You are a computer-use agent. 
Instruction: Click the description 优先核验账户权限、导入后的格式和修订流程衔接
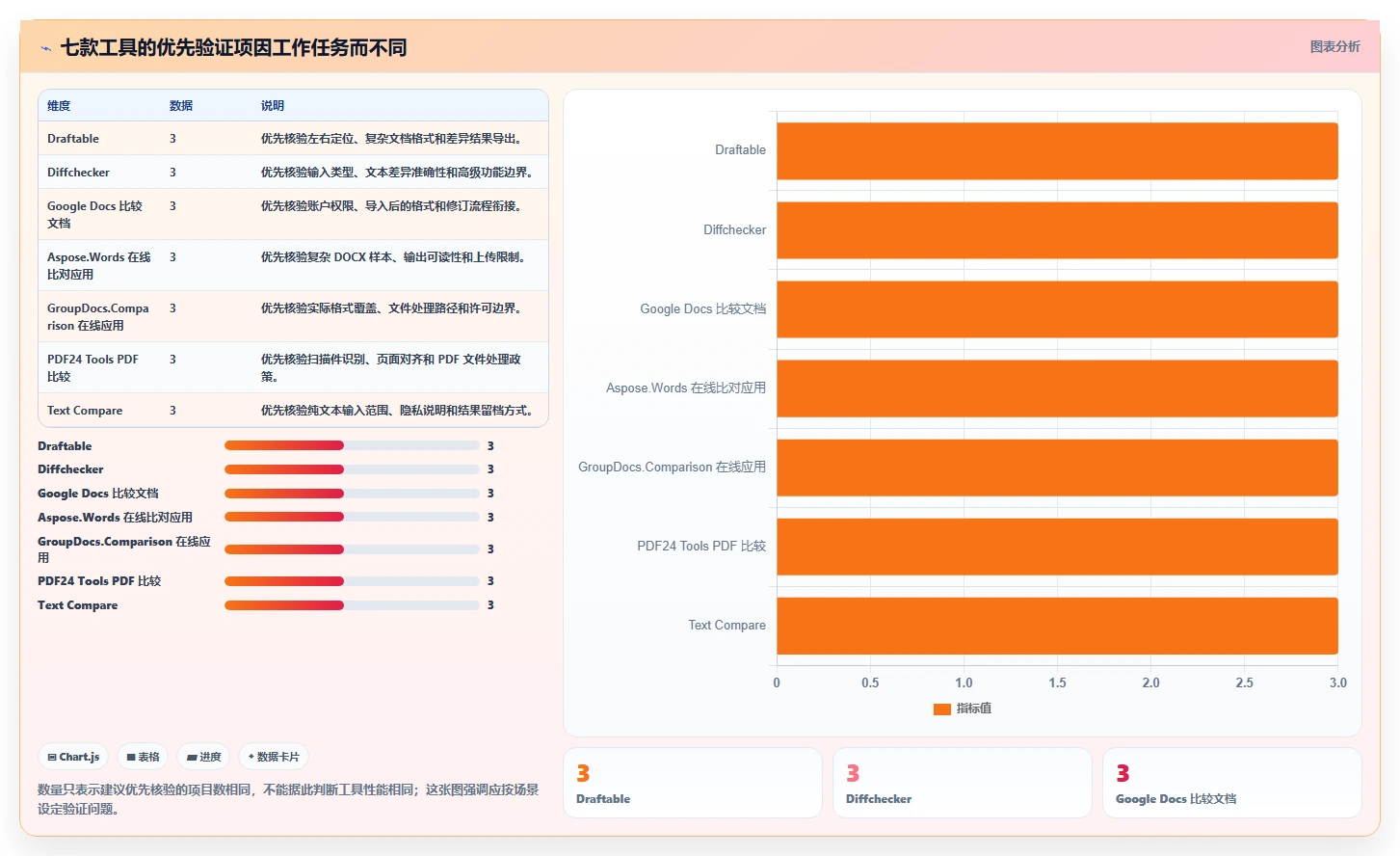point(393,206)
